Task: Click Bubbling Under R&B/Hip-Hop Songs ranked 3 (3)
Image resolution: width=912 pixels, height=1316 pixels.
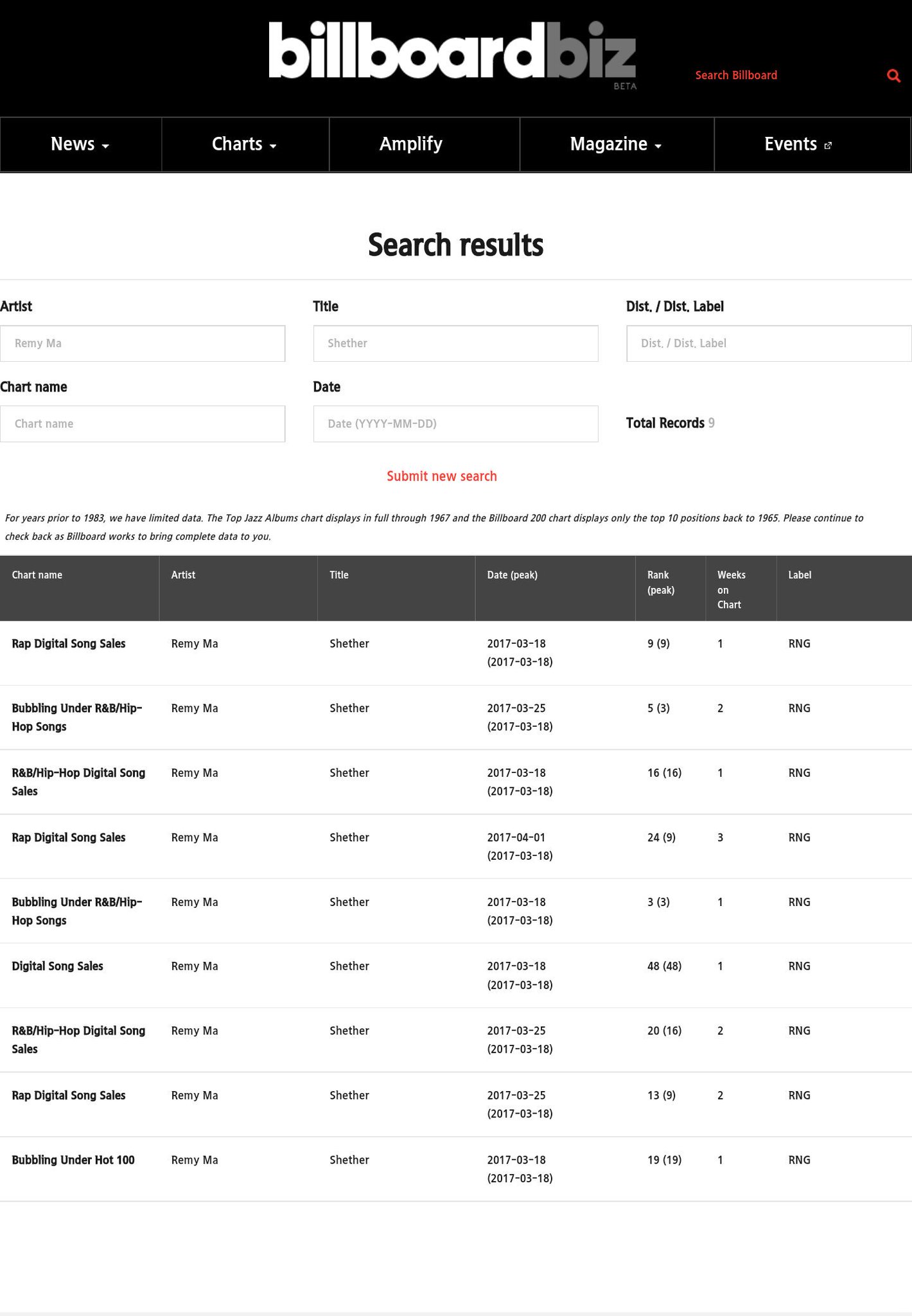Action: 77,911
